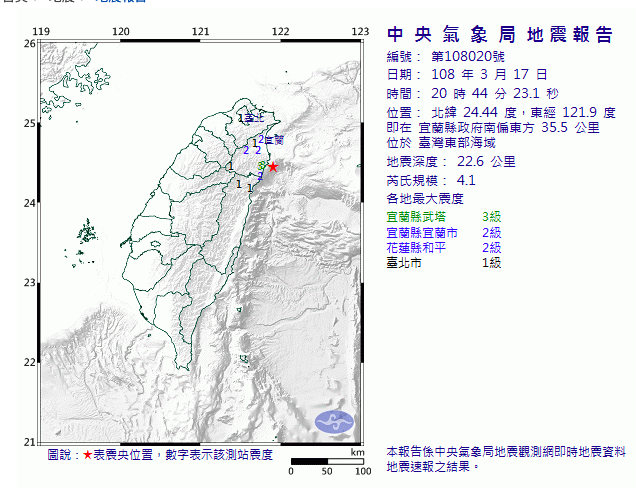
Task: Select the 宜蘭 station label on map
Action: pos(274,139)
